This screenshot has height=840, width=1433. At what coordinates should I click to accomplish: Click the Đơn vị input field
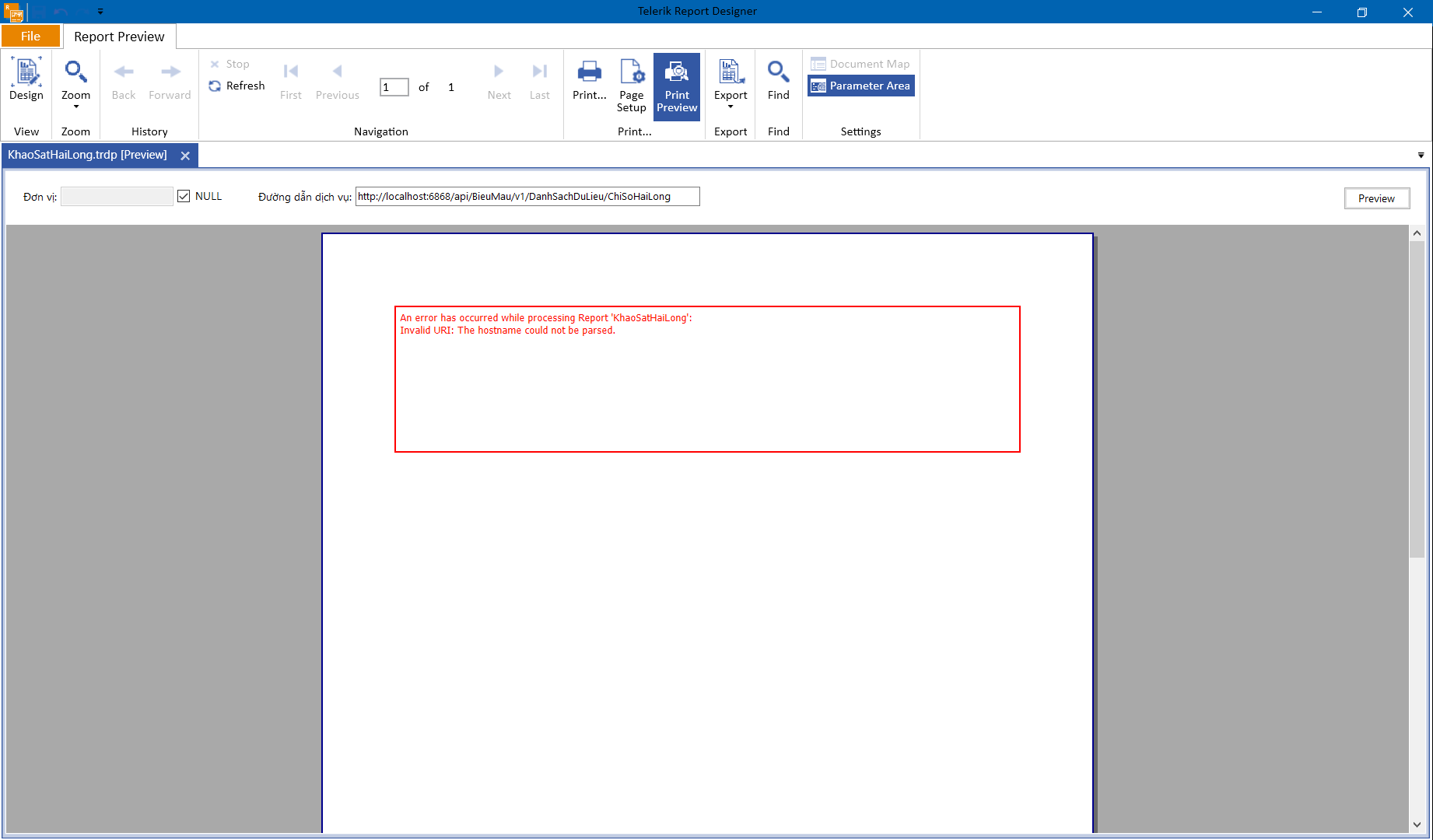pos(117,197)
